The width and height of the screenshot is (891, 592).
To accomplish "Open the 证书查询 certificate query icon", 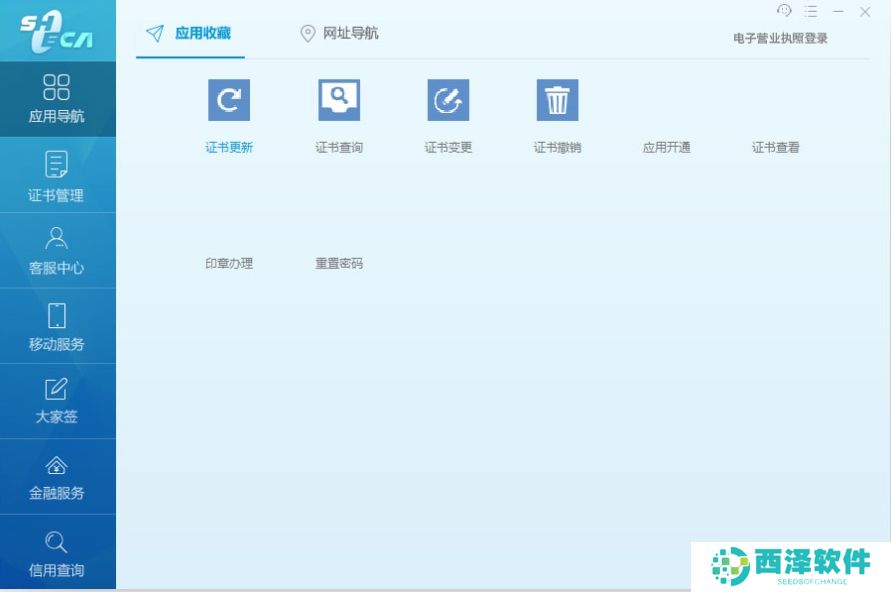I will tap(339, 100).
